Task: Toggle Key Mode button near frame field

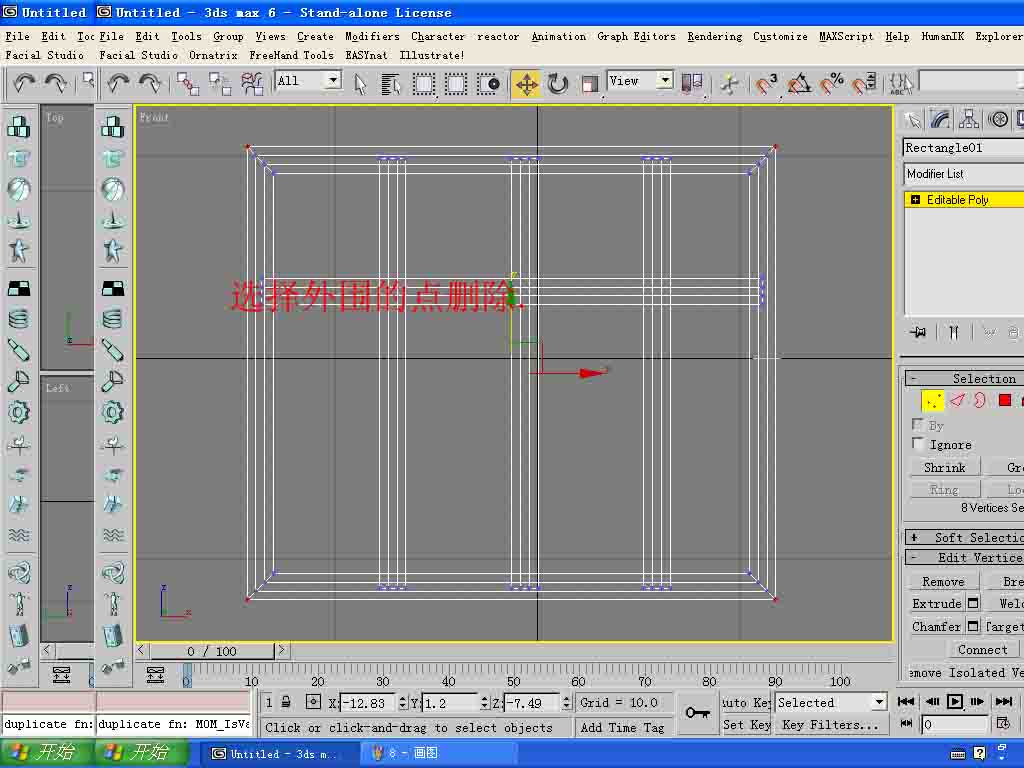Action: [x=906, y=723]
